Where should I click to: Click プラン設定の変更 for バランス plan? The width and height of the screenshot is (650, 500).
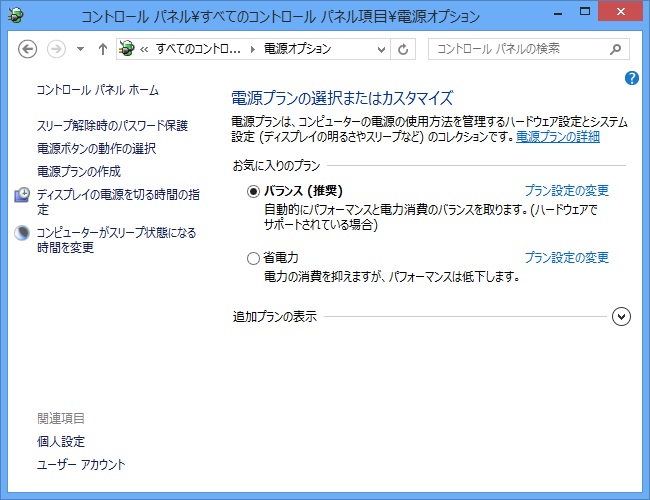[566, 191]
